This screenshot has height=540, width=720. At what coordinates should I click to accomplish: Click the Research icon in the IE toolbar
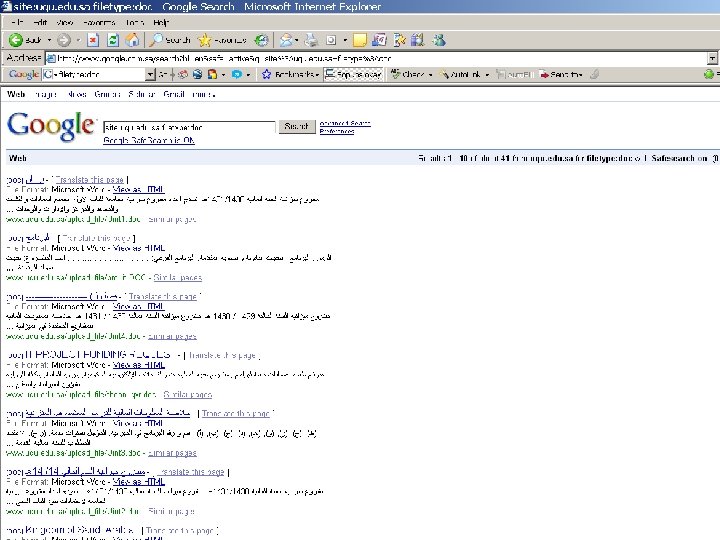[379, 40]
